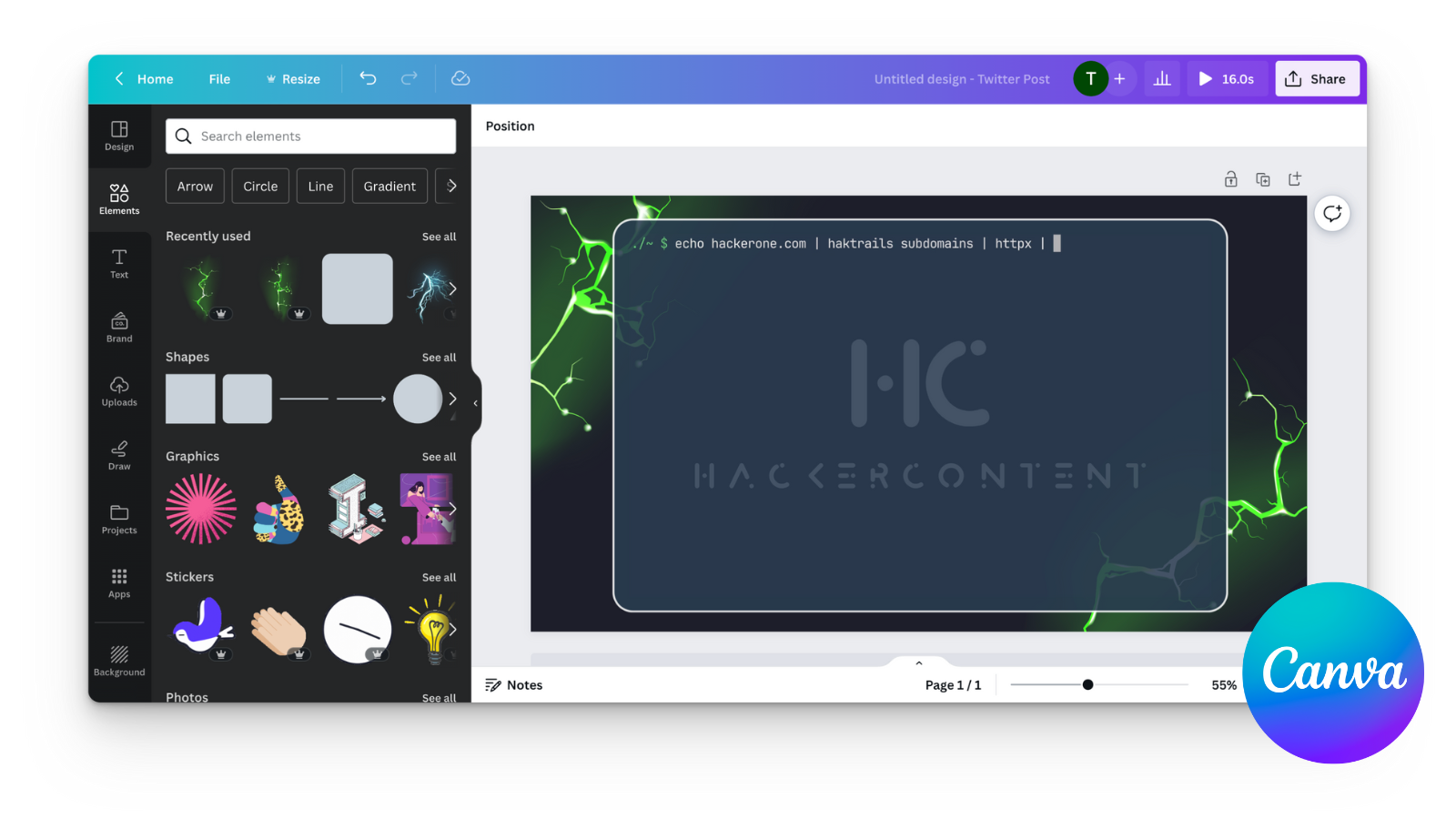Add the arrow line shape
The width and height of the screenshot is (1456, 819).
tap(361, 399)
